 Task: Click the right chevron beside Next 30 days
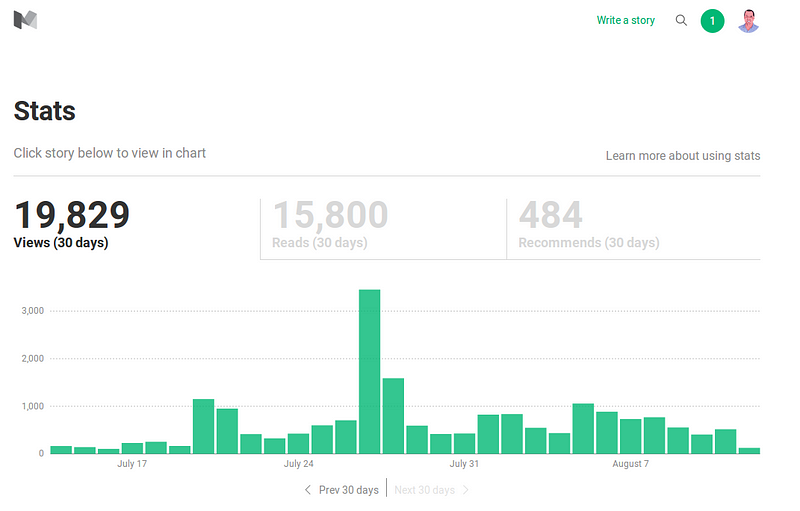point(465,490)
